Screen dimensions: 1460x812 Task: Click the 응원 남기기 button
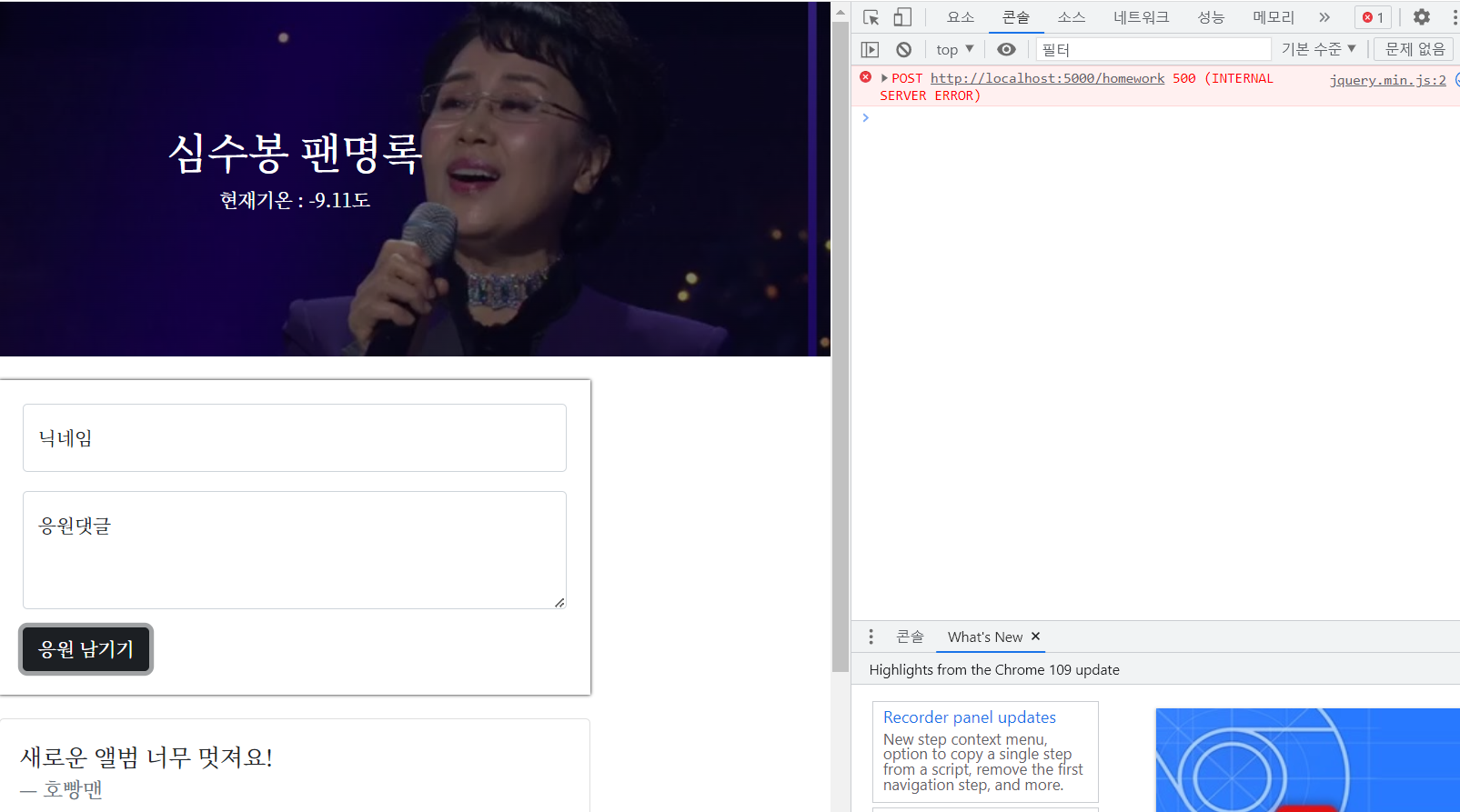(x=86, y=649)
